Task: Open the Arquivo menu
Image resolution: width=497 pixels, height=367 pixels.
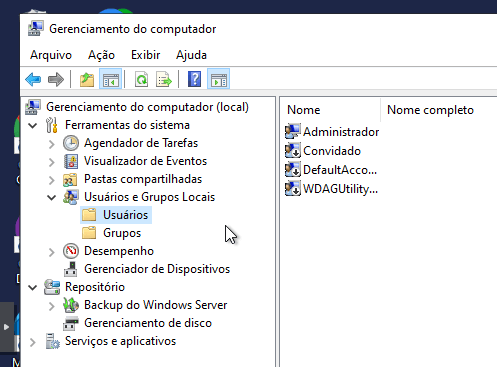Action: click(51, 55)
